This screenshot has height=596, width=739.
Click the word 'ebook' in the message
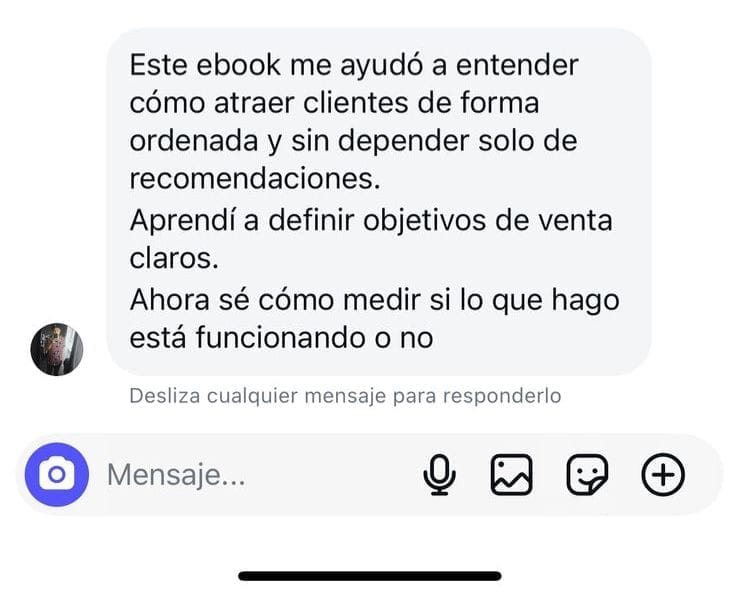click(x=238, y=65)
